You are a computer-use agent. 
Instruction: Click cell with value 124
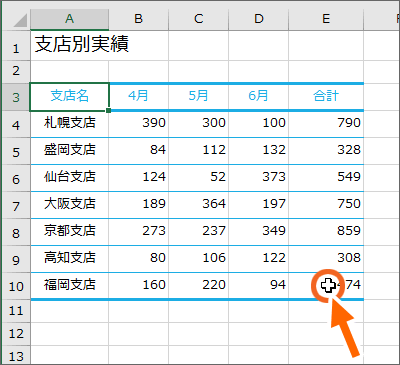[x=139, y=178]
